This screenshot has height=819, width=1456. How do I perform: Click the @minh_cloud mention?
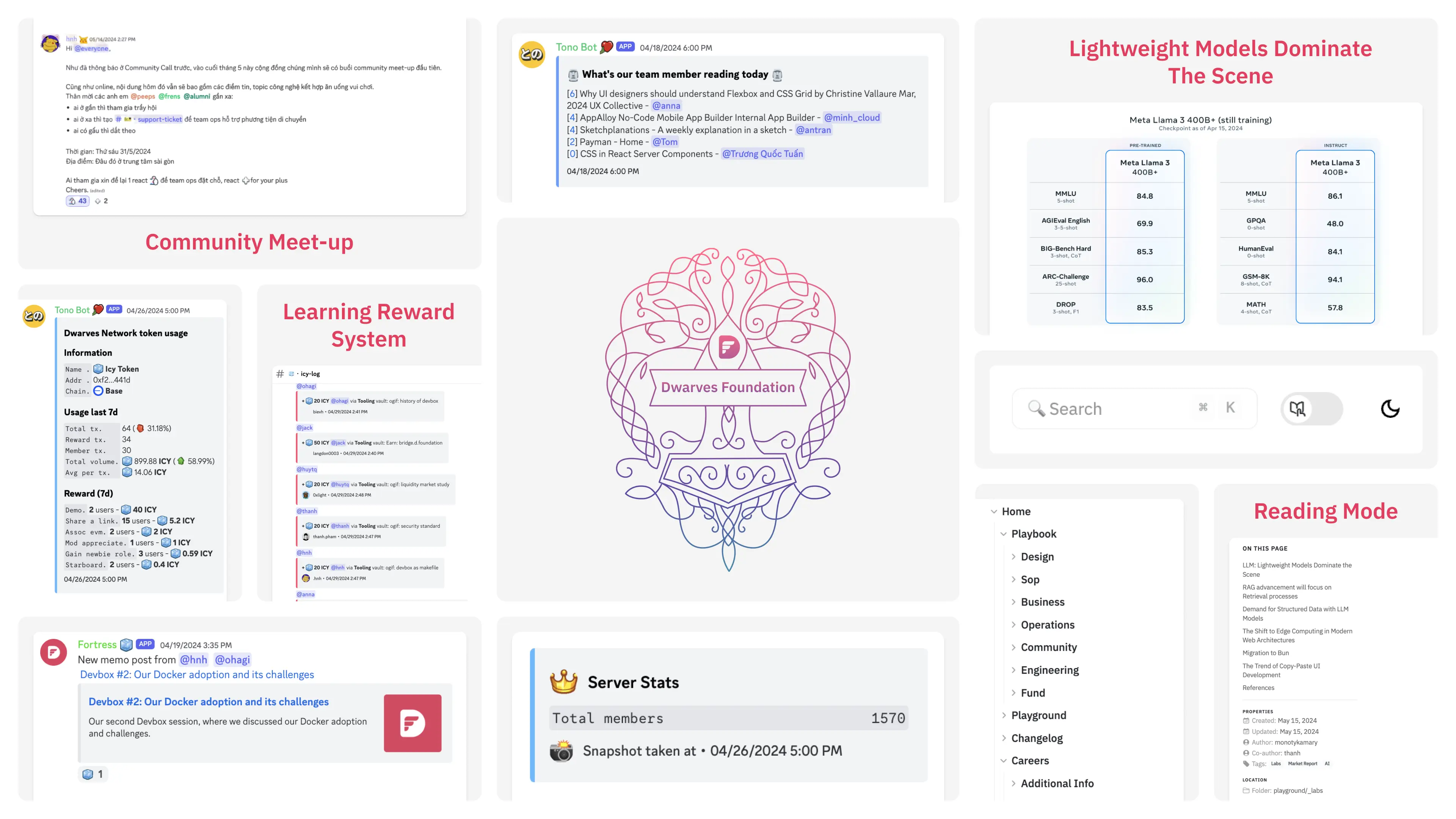click(x=852, y=118)
